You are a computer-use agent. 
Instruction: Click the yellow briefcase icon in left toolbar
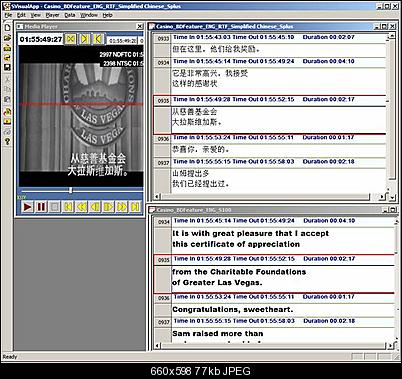pyautogui.click(x=7, y=48)
